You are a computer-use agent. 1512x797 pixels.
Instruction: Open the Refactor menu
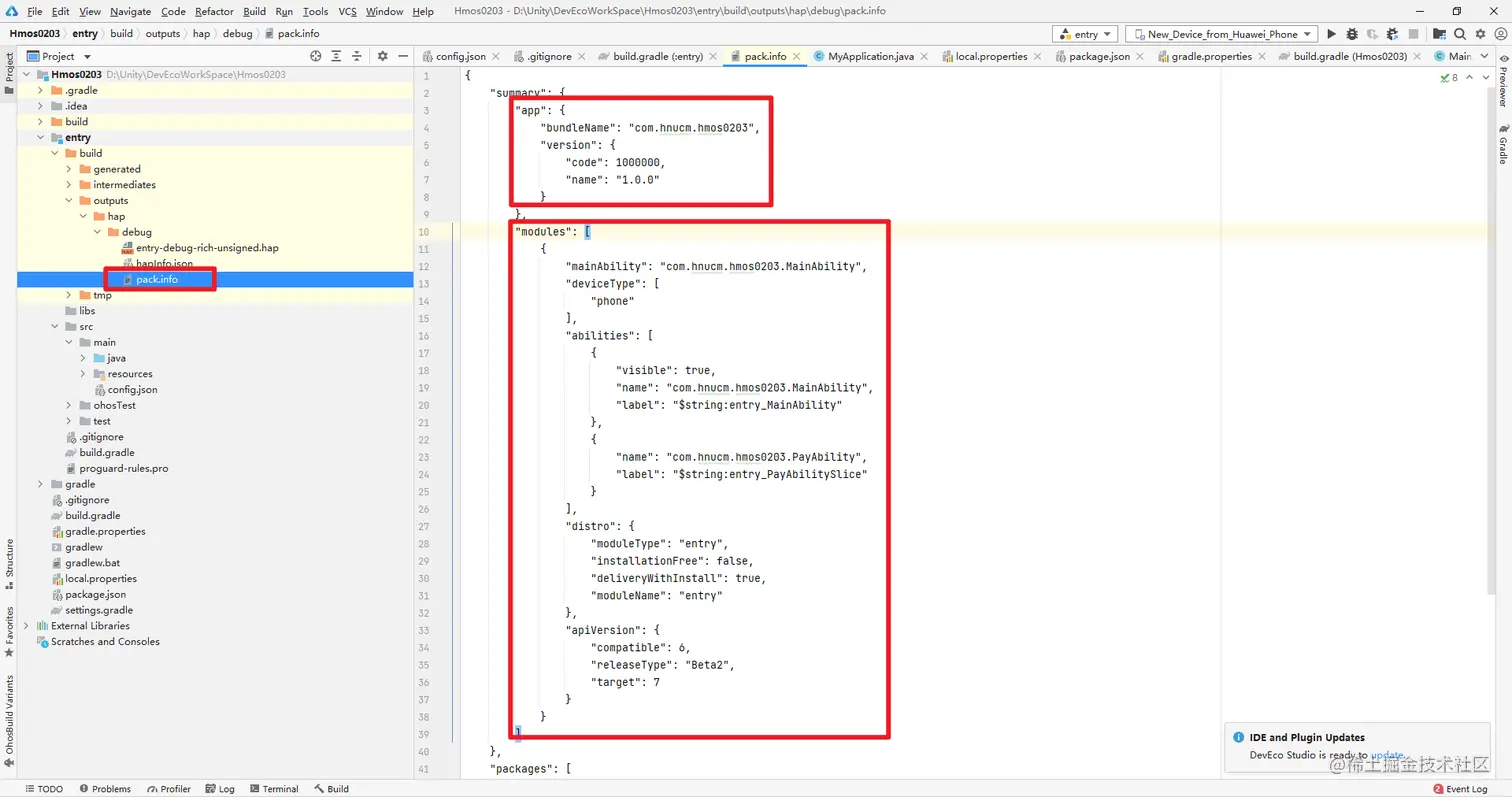point(214,11)
